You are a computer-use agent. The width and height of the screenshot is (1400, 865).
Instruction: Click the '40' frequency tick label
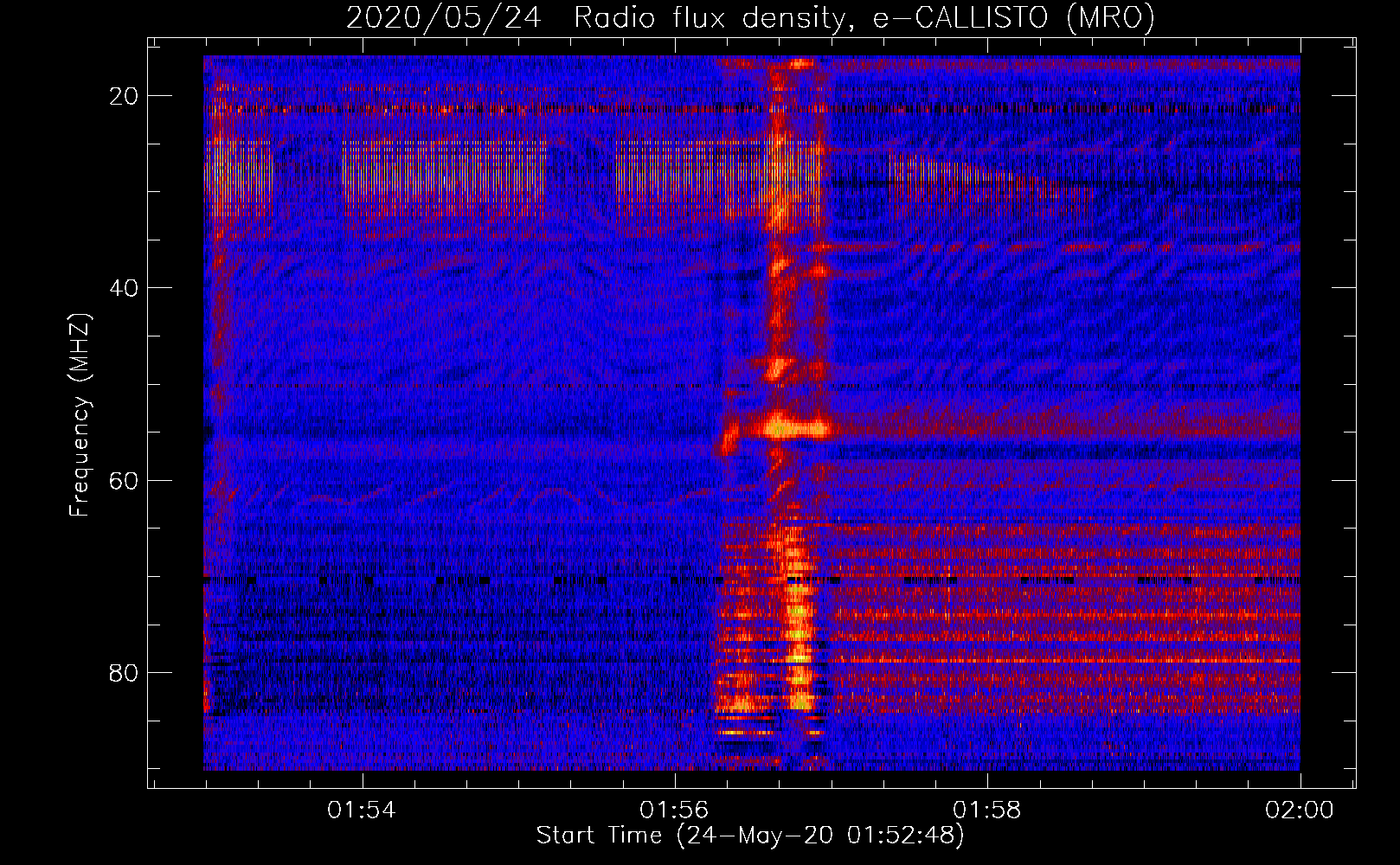[x=125, y=288]
